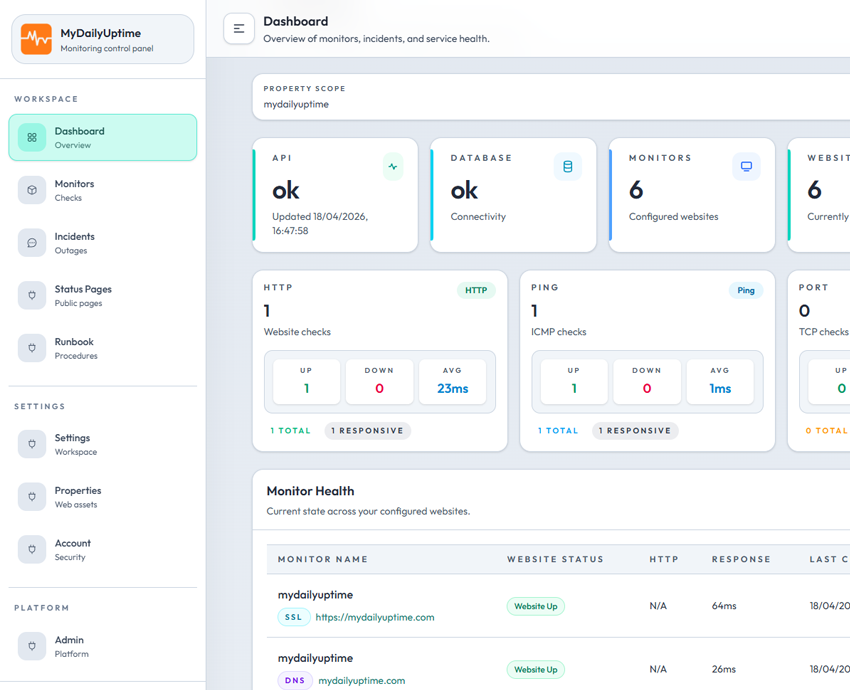Open the Settings Workspace menu item

tap(103, 444)
